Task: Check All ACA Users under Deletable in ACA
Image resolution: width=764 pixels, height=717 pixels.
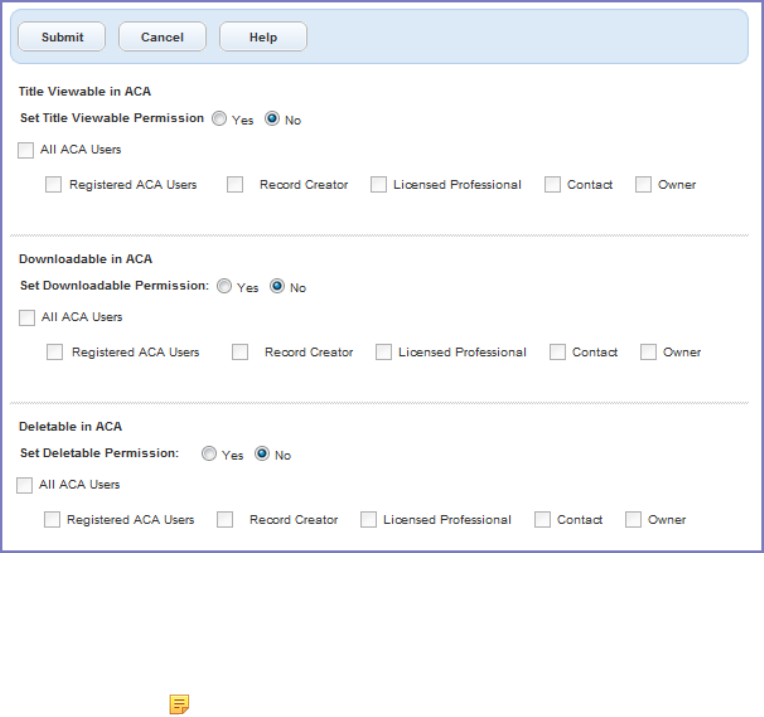Action: [24, 485]
